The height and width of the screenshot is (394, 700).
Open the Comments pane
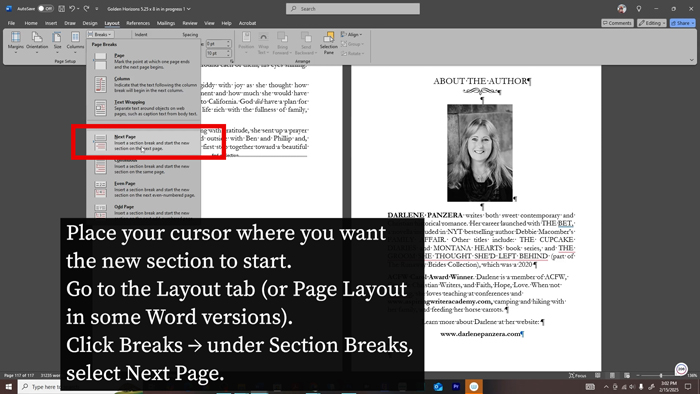click(x=617, y=23)
